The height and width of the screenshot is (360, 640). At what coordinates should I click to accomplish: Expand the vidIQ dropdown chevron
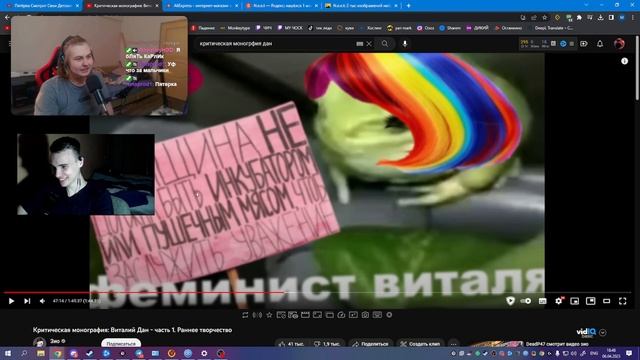[x=603, y=333]
